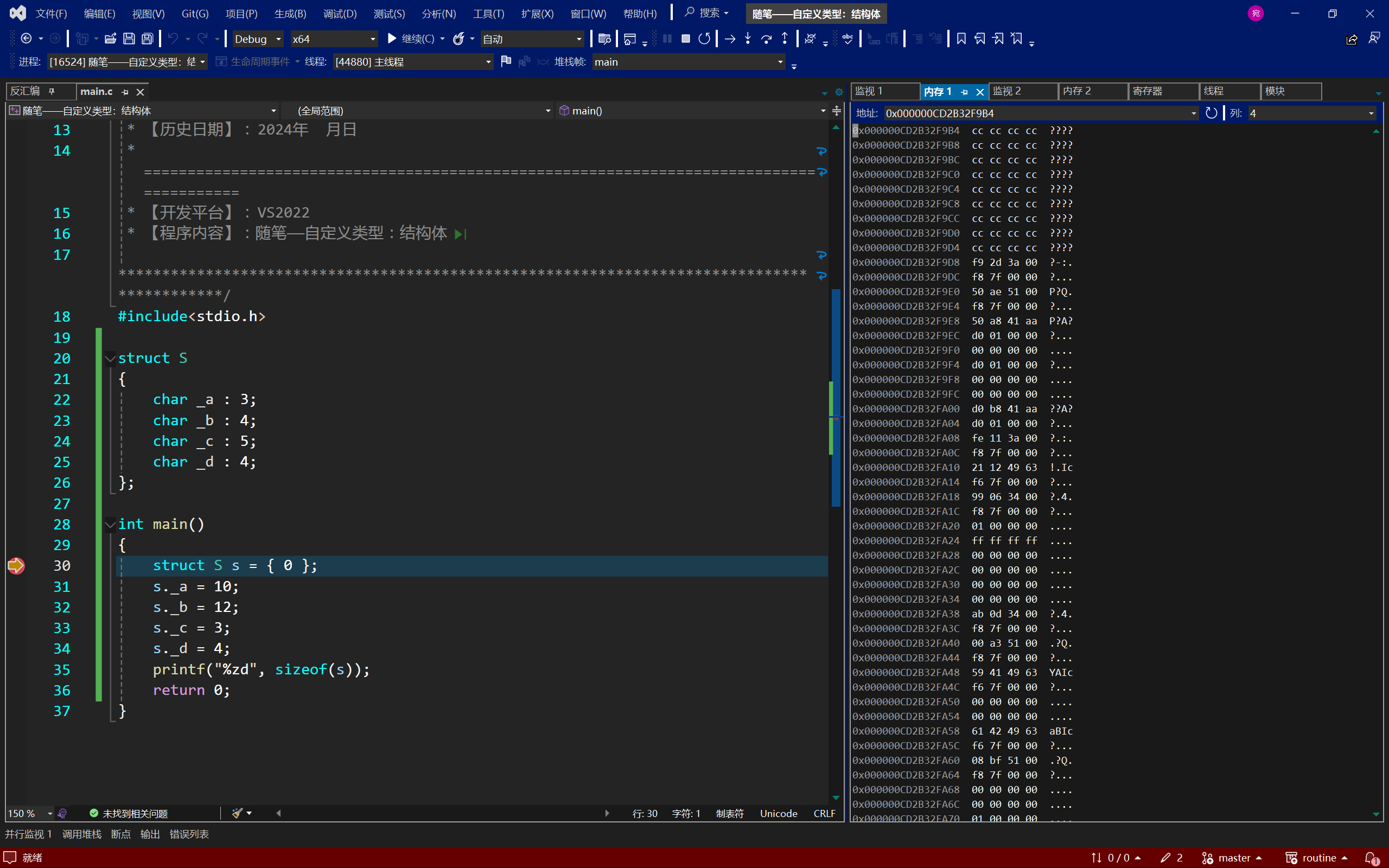Image resolution: width=1389 pixels, height=868 pixels.
Task: Toggle pin on the 内存 1 window
Action: (964, 92)
